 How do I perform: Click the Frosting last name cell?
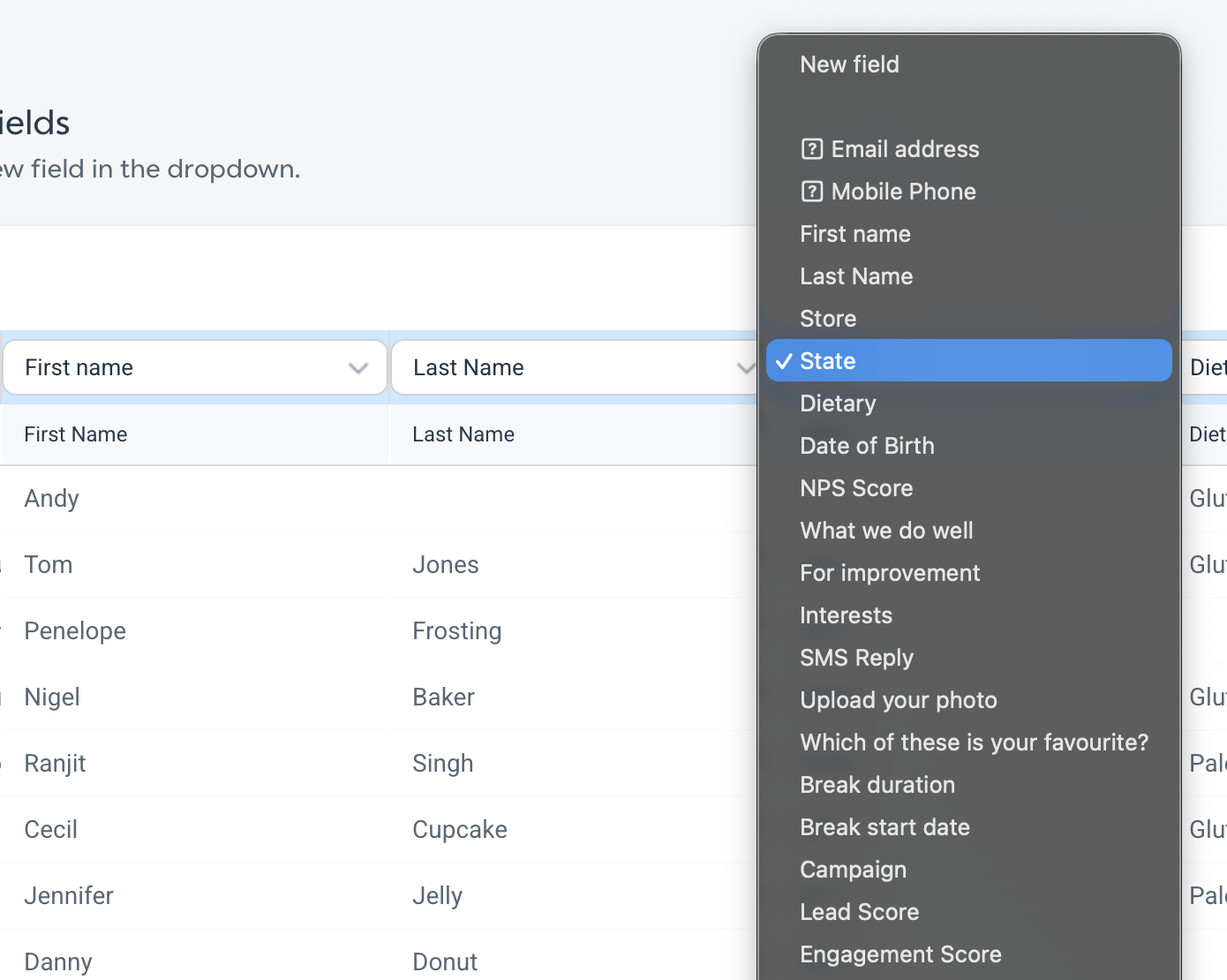[574, 631]
